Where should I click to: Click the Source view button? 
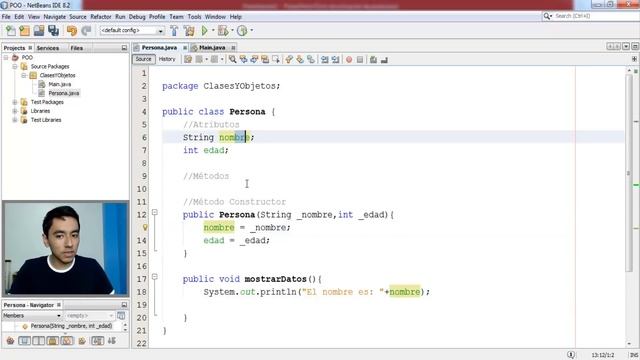[143, 60]
